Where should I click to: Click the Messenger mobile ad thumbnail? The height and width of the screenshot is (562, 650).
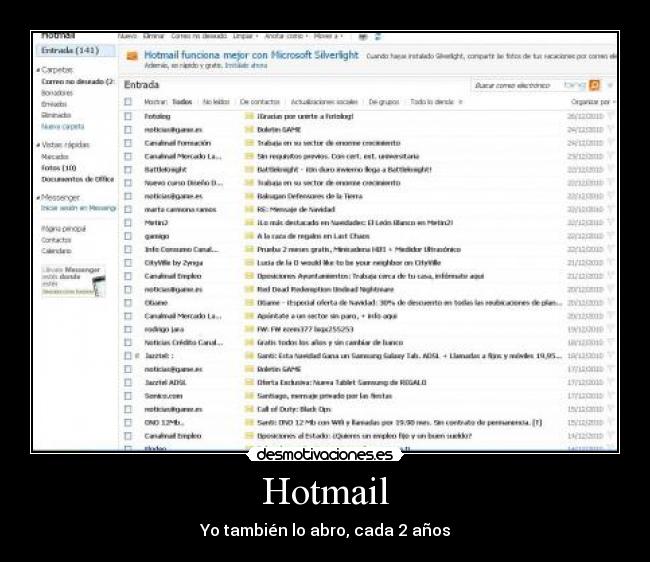73,281
